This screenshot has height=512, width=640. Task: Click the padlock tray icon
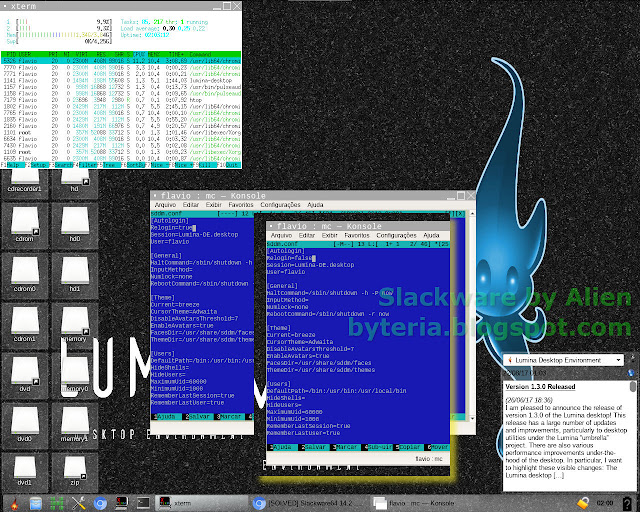point(583,503)
